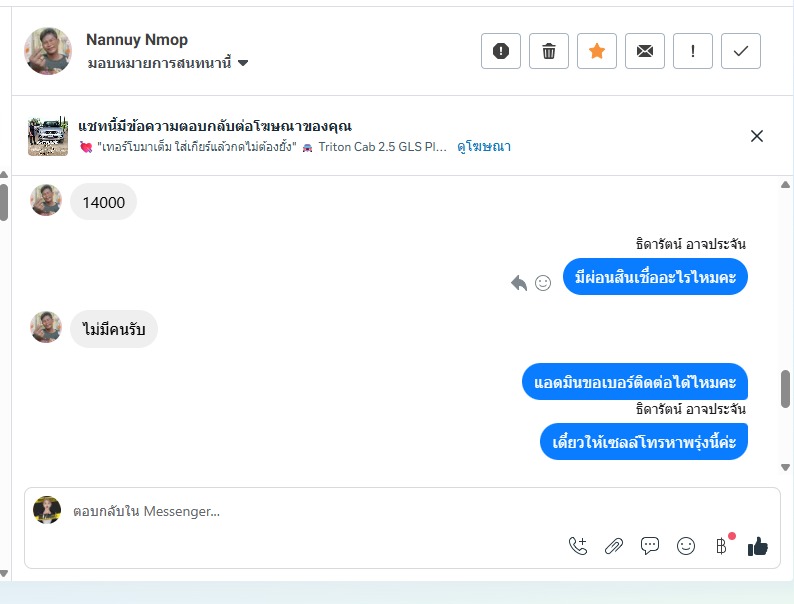The width and height of the screenshot is (794, 604).
Task: Click the baht payment icon
Action: pos(721,546)
